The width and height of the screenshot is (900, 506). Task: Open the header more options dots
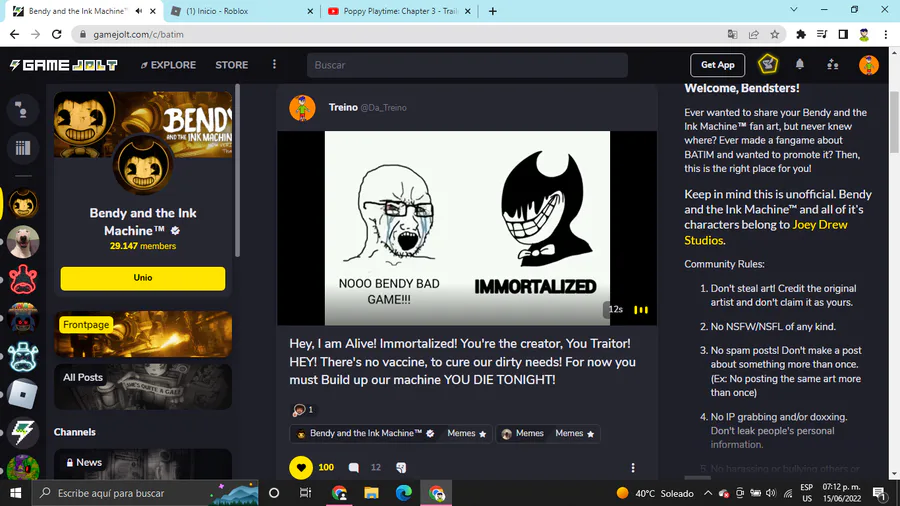[x=274, y=64]
